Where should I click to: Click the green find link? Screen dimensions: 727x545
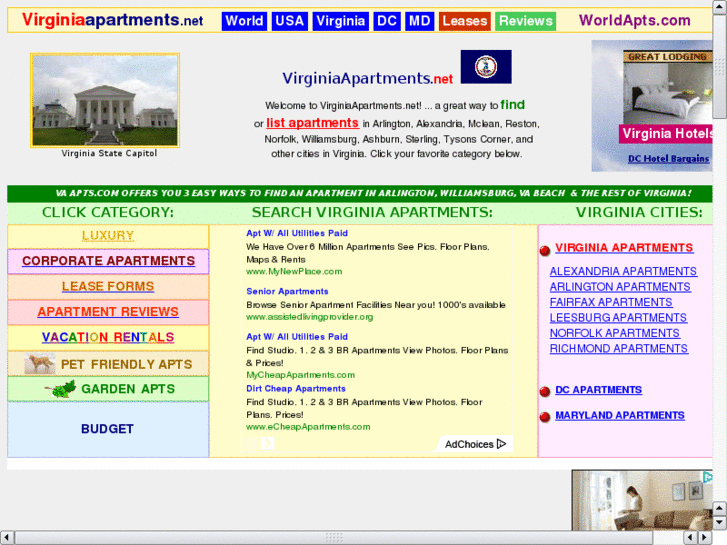512,105
